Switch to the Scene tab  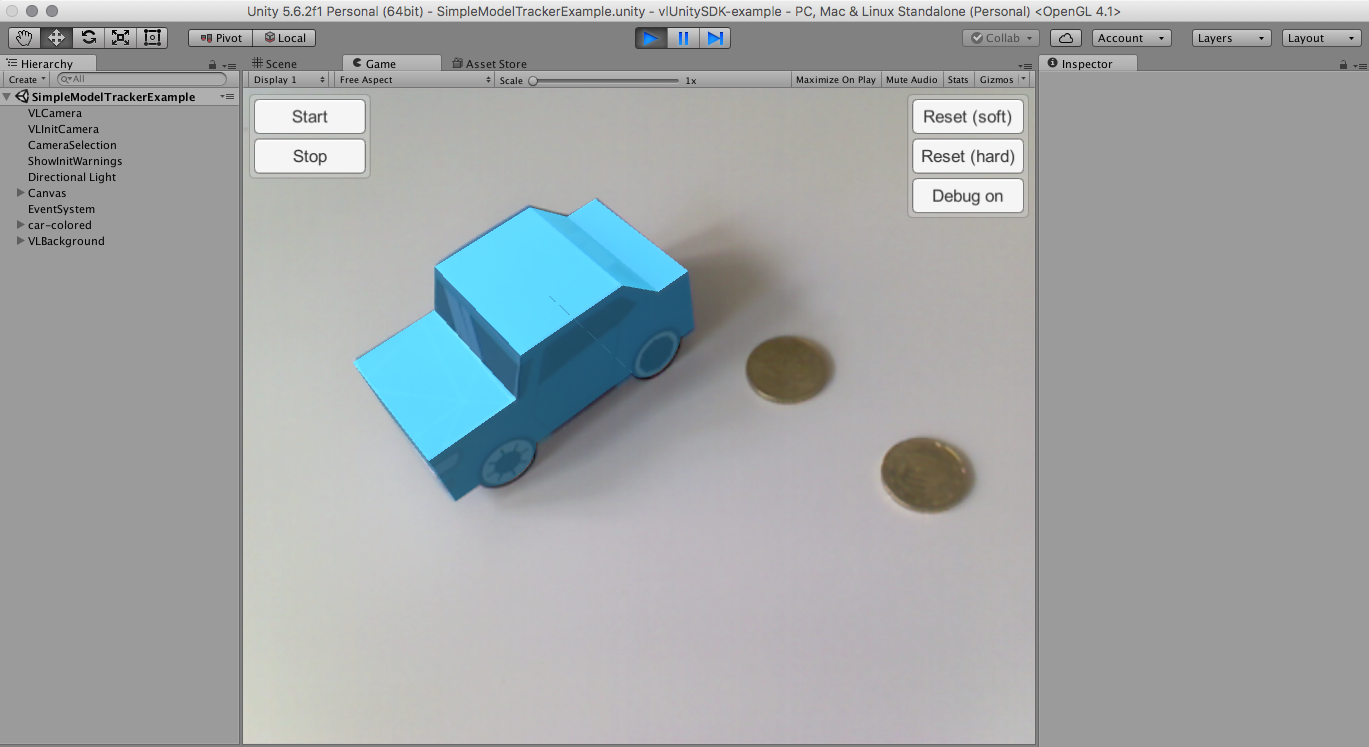point(274,63)
